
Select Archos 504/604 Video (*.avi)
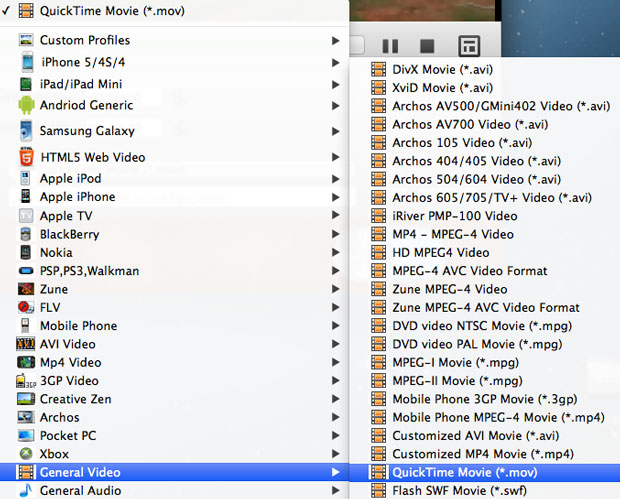(x=485, y=179)
